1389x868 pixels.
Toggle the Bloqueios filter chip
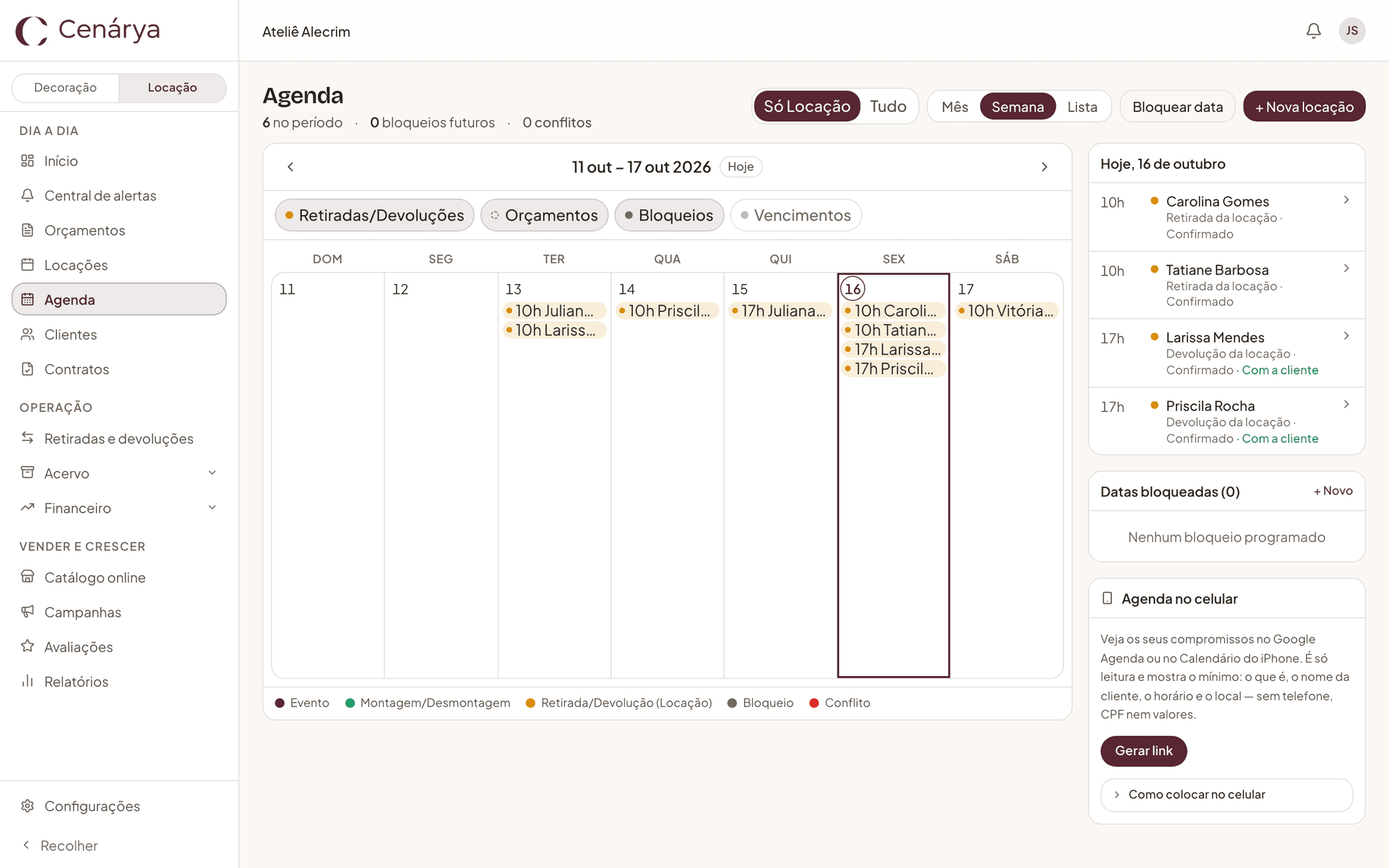(x=669, y=215)
